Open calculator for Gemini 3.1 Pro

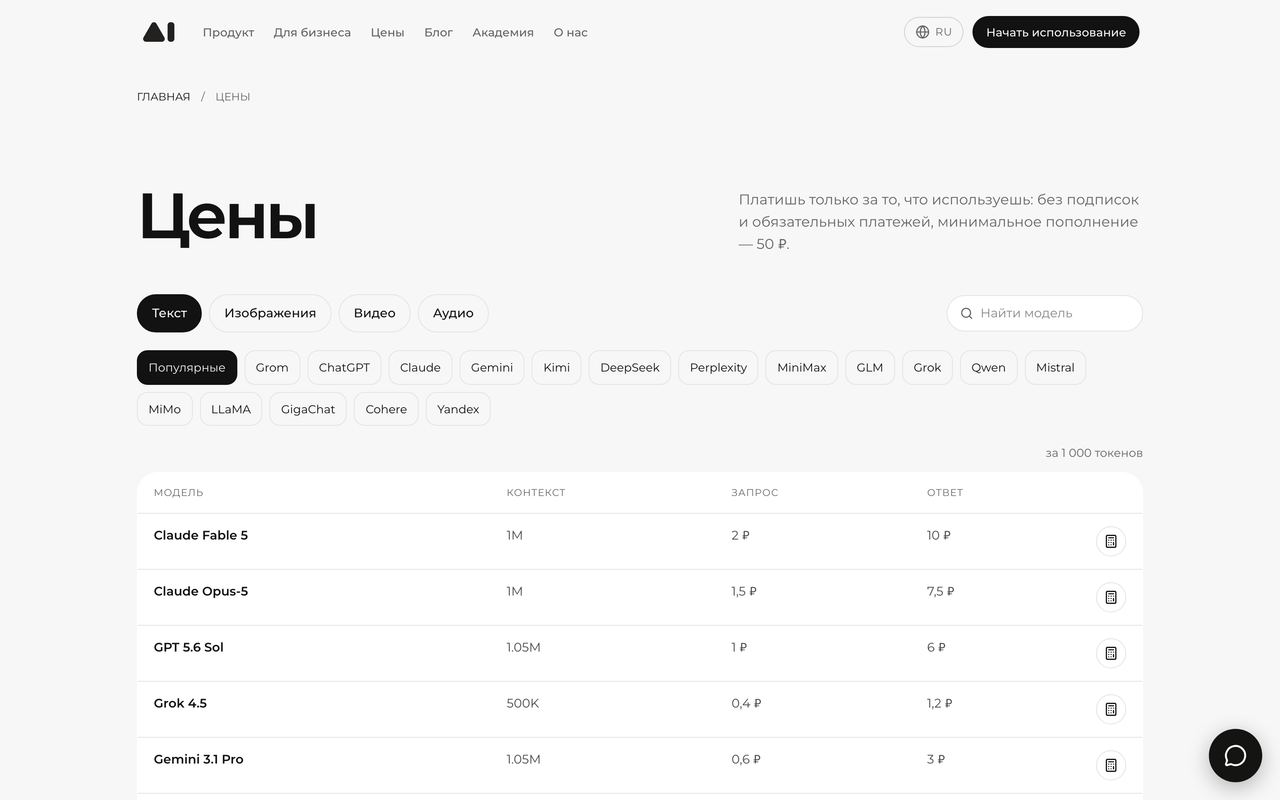pyautogui.click(x=1110, y=765)
